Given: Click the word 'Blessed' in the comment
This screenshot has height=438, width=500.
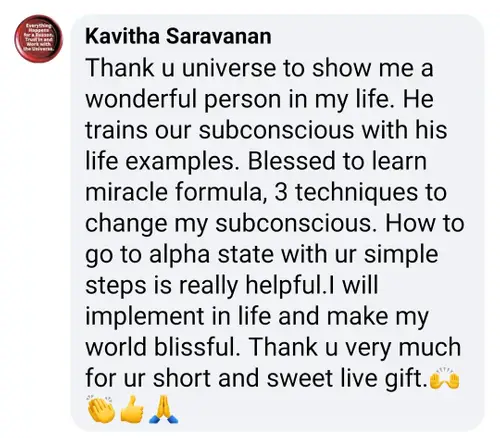Looking at the screenshot, I should tap(291, 161).
